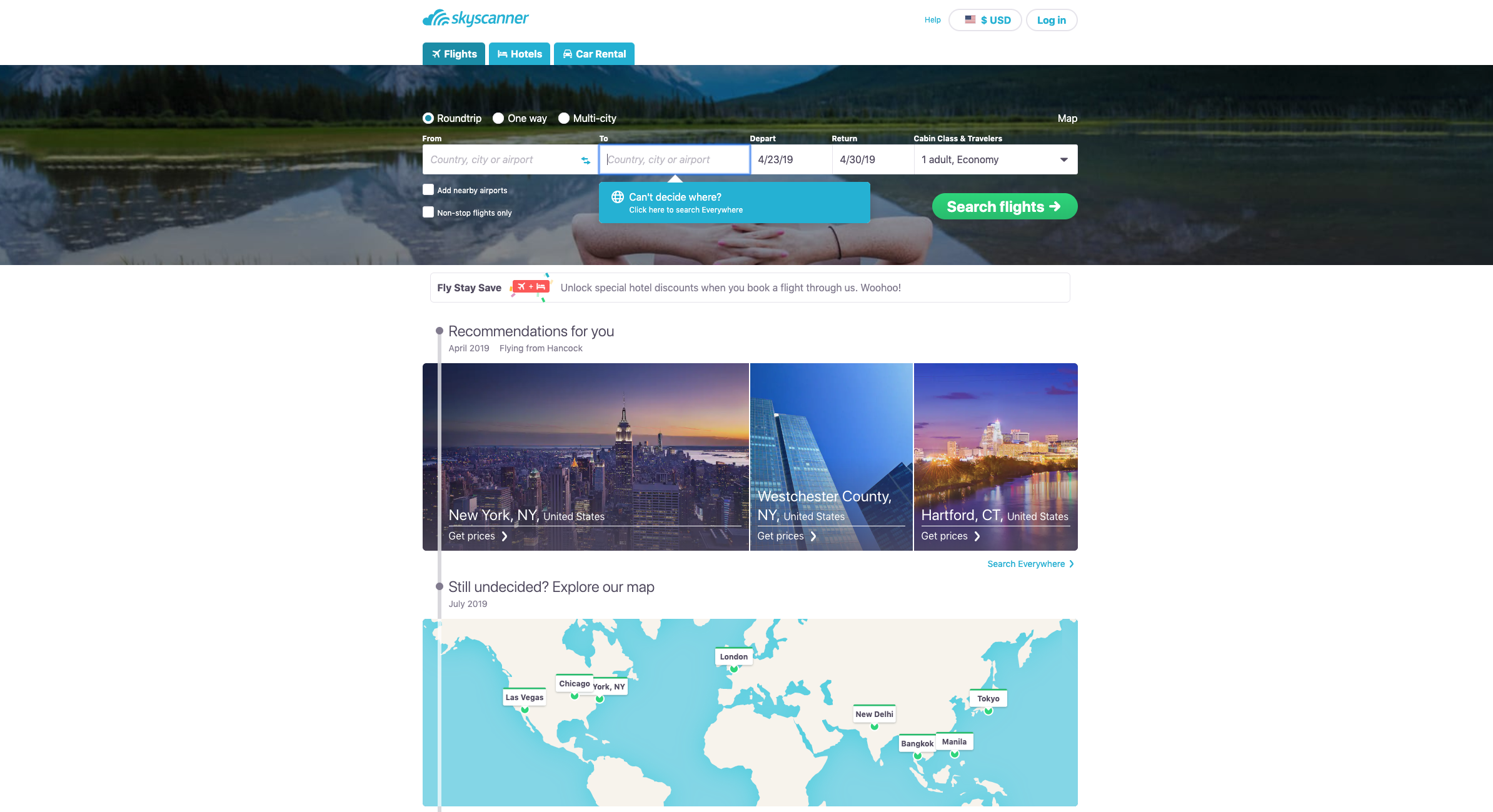The width and height of the screenshot is (1493, 812).
Task: Click the Log in button
Action: [1051, 19]
